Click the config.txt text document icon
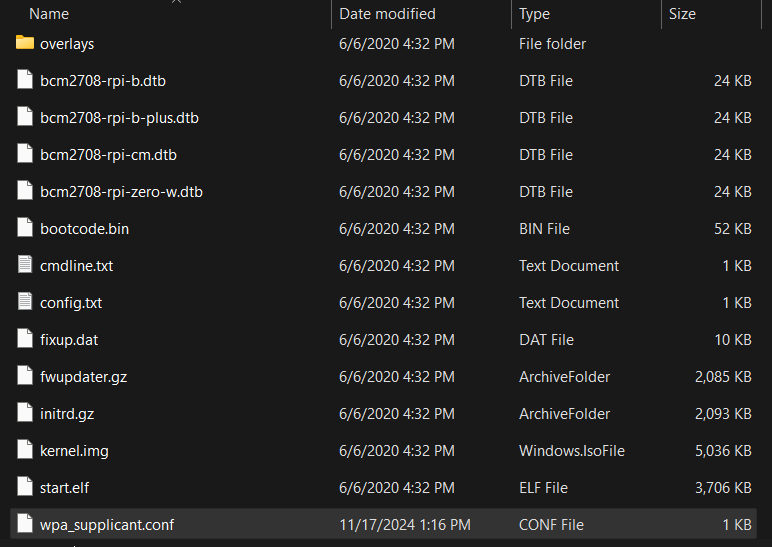The width and height of the screenshot is (772, 547). (25, 302)
